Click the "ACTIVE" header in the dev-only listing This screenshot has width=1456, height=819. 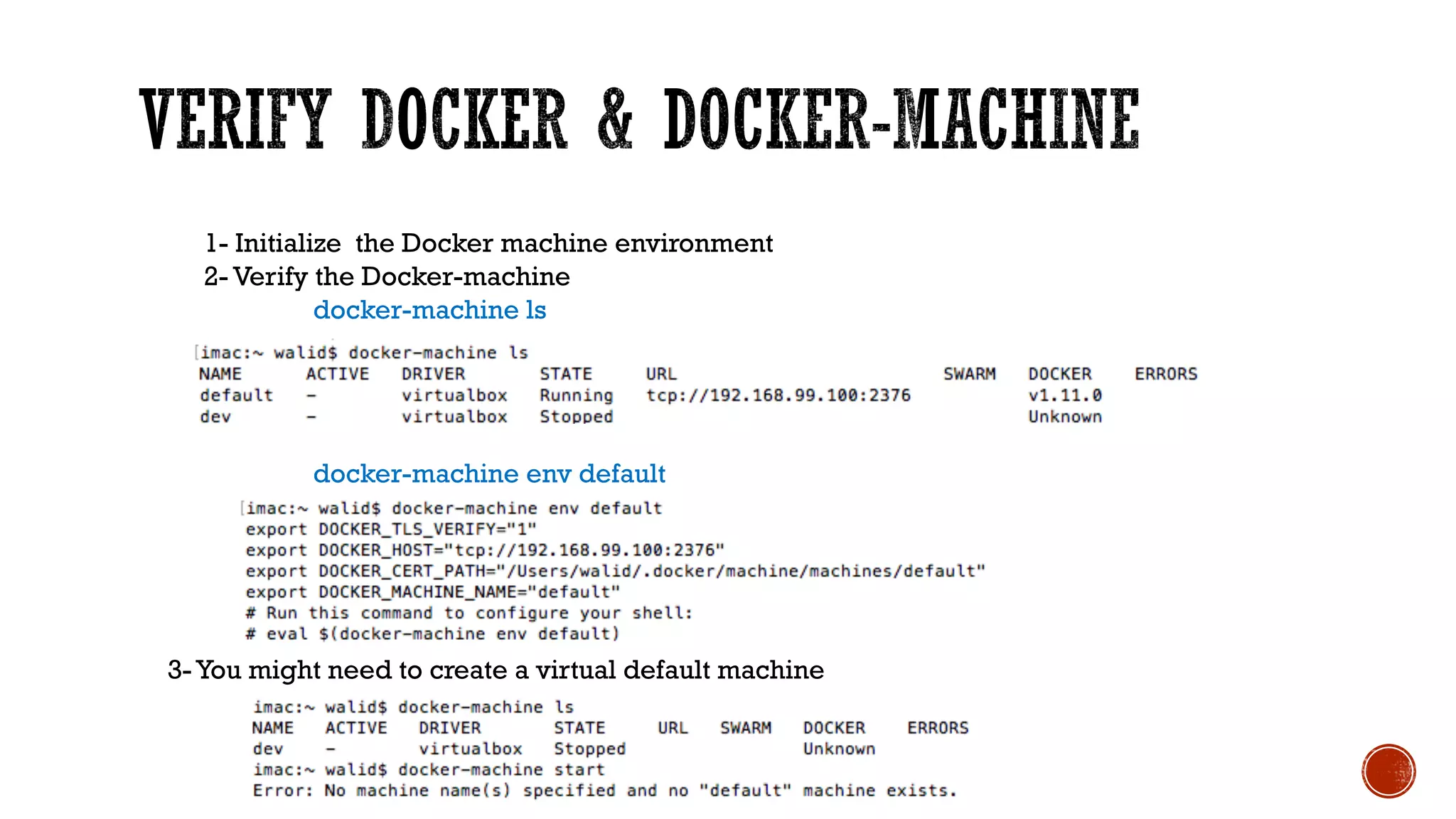[x=356, y=728]
